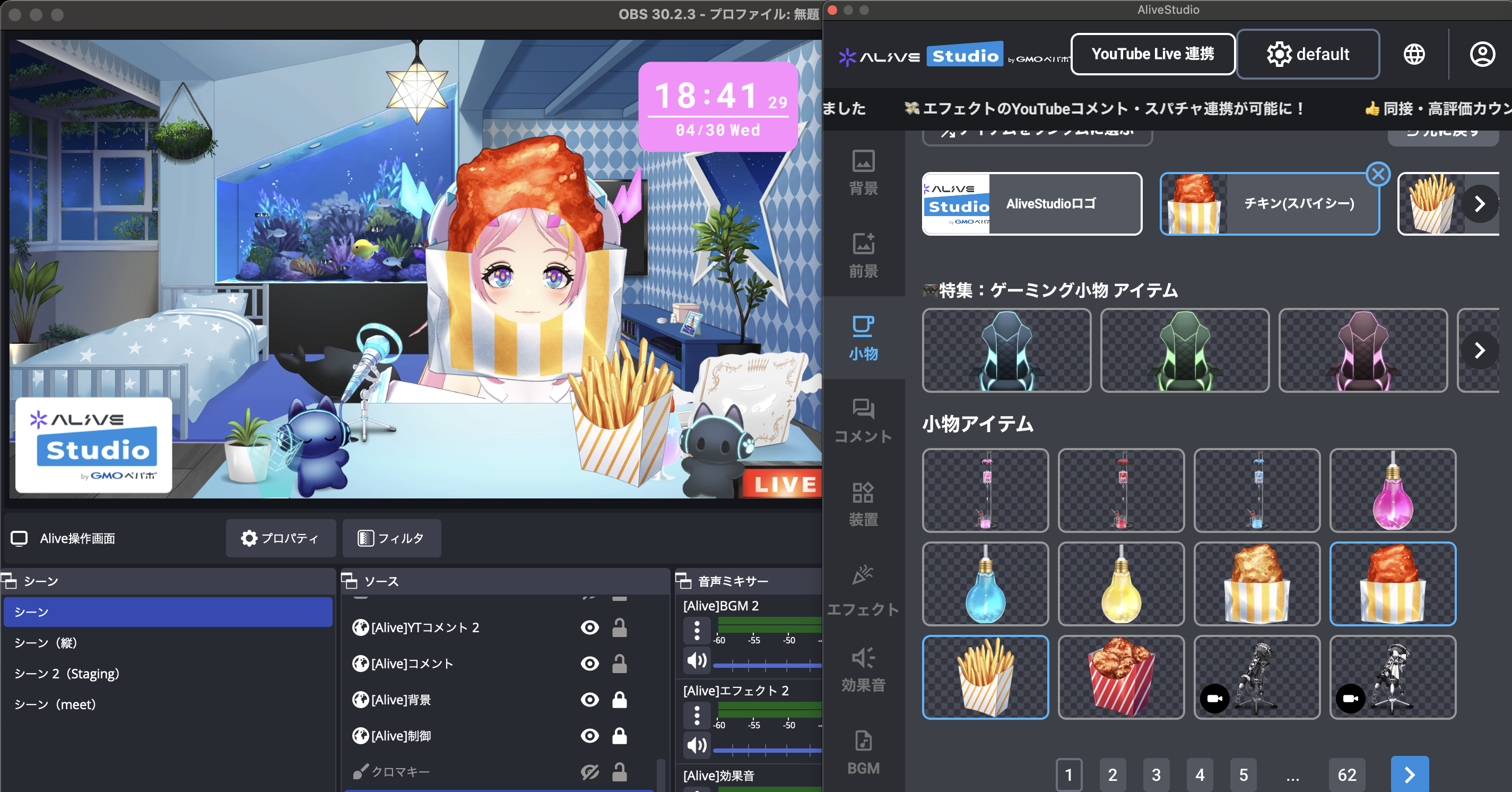Screen dimensions: 1512x792
Task: Select the blue gaming chair thumbnail
Action: click(x=1006, y=350)
